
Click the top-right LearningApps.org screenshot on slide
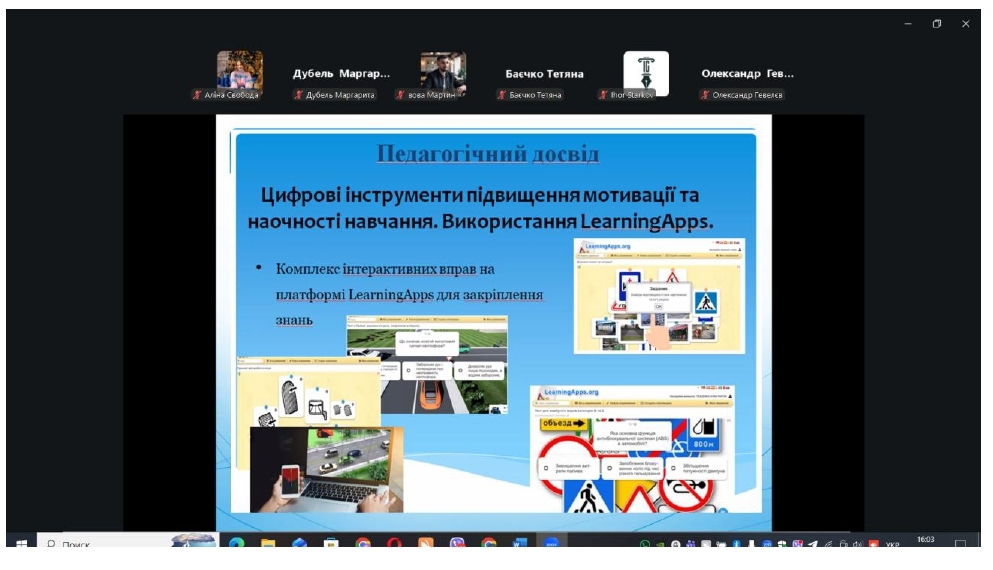tap(659, 296)
